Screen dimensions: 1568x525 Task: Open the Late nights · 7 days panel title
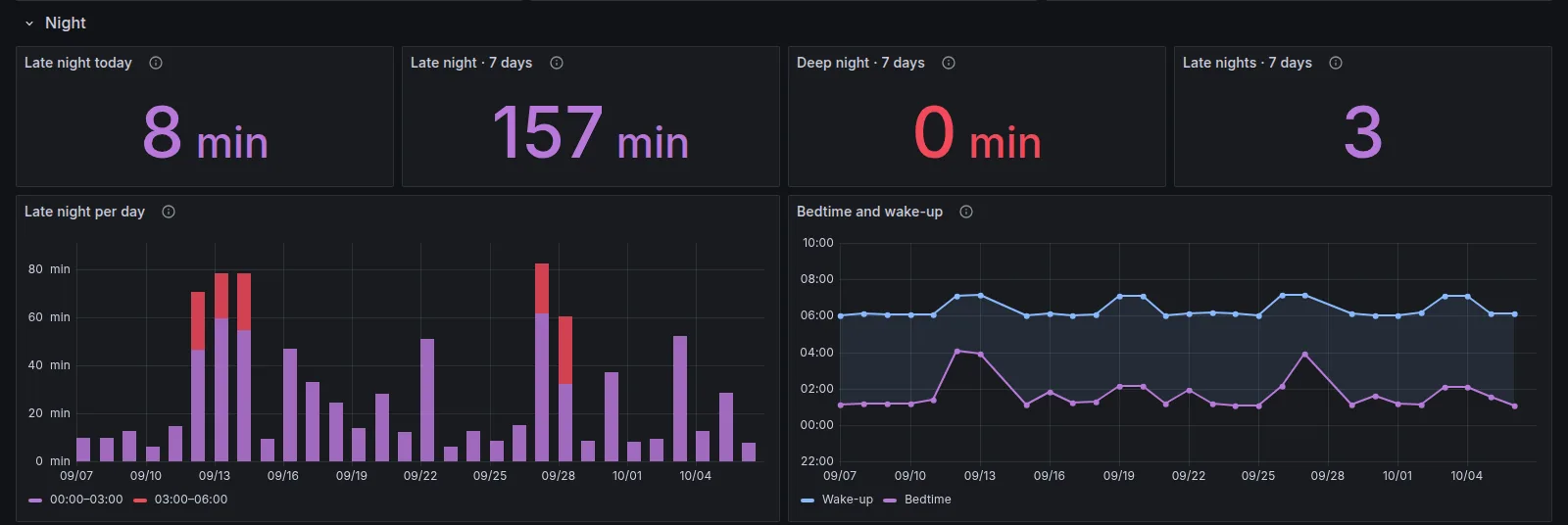point(1248,63)
